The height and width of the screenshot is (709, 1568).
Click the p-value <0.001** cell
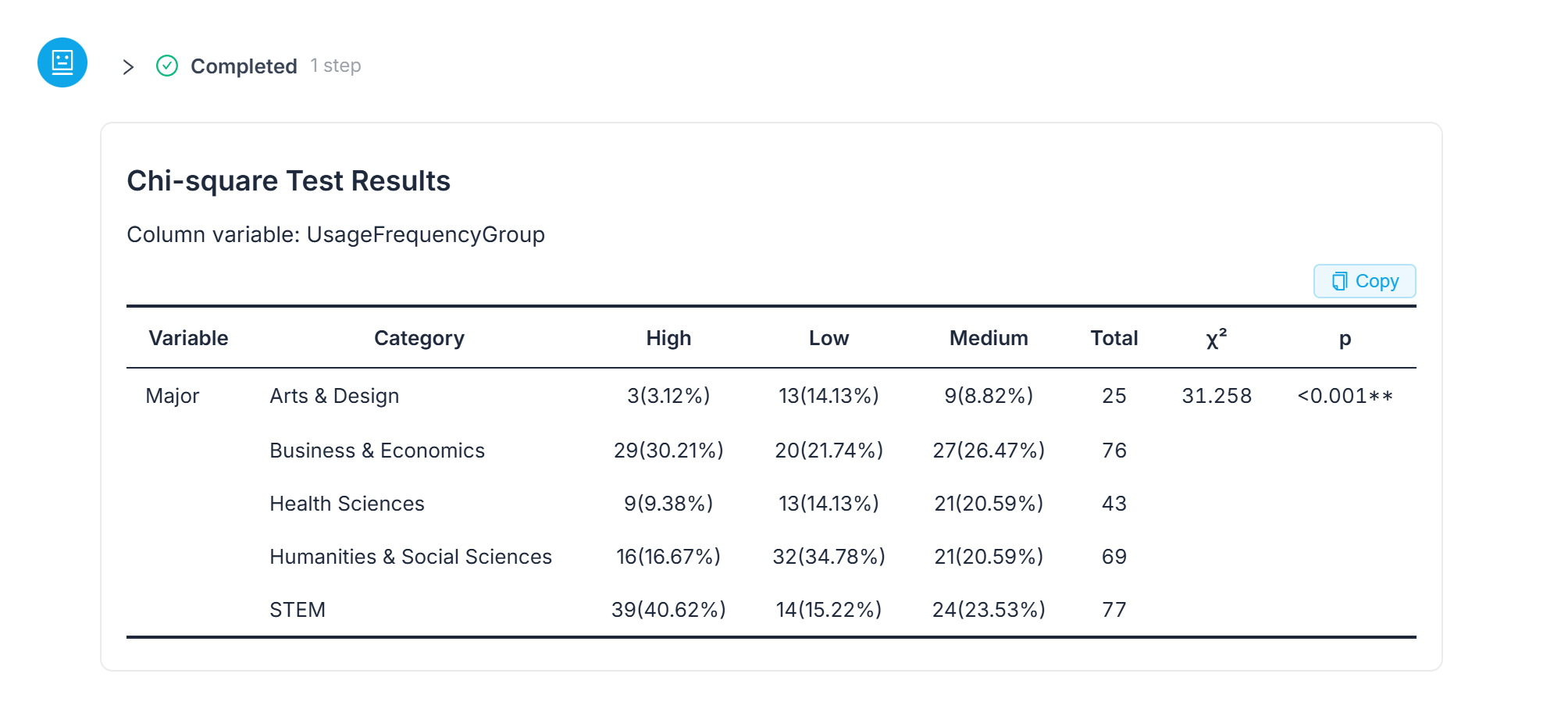(1345, 396)
